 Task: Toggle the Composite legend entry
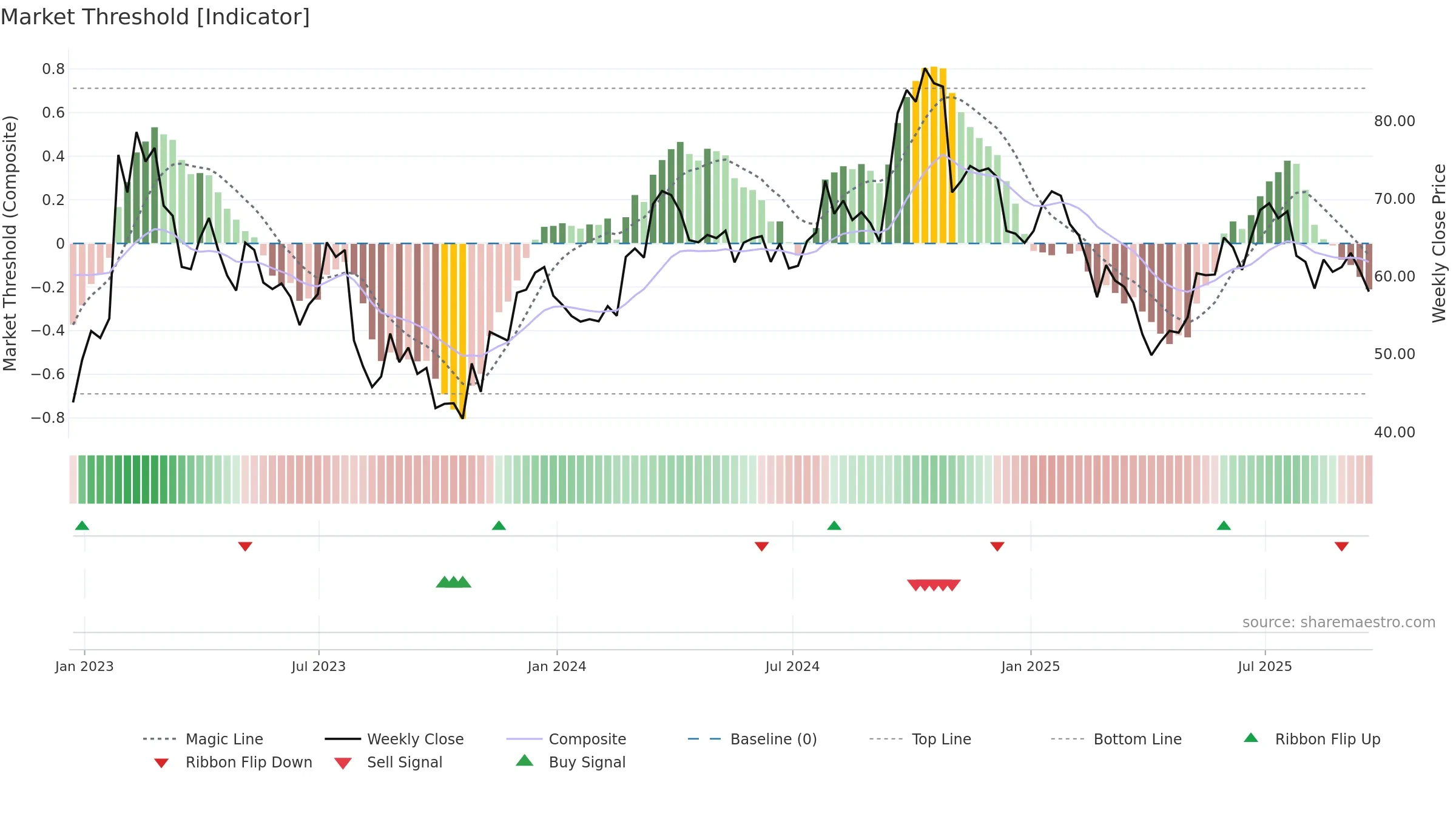[566, 739]
